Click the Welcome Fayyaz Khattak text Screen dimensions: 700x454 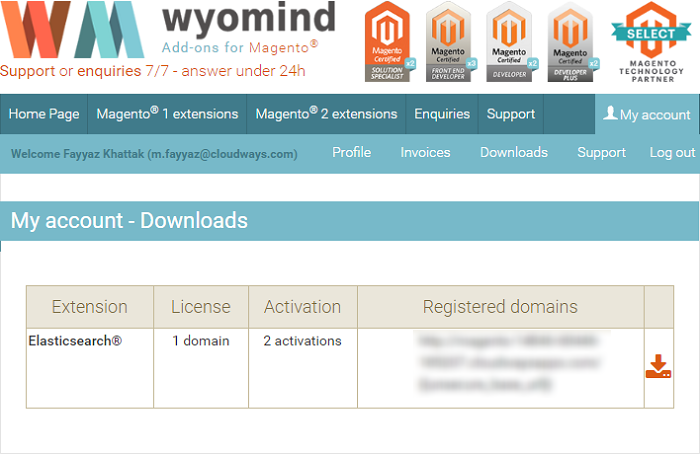click(x=154, y=154)
